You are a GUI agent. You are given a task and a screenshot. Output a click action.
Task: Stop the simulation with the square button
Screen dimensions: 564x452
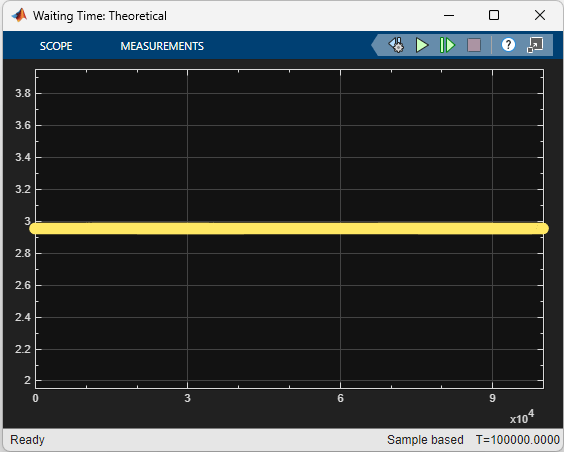474,45
